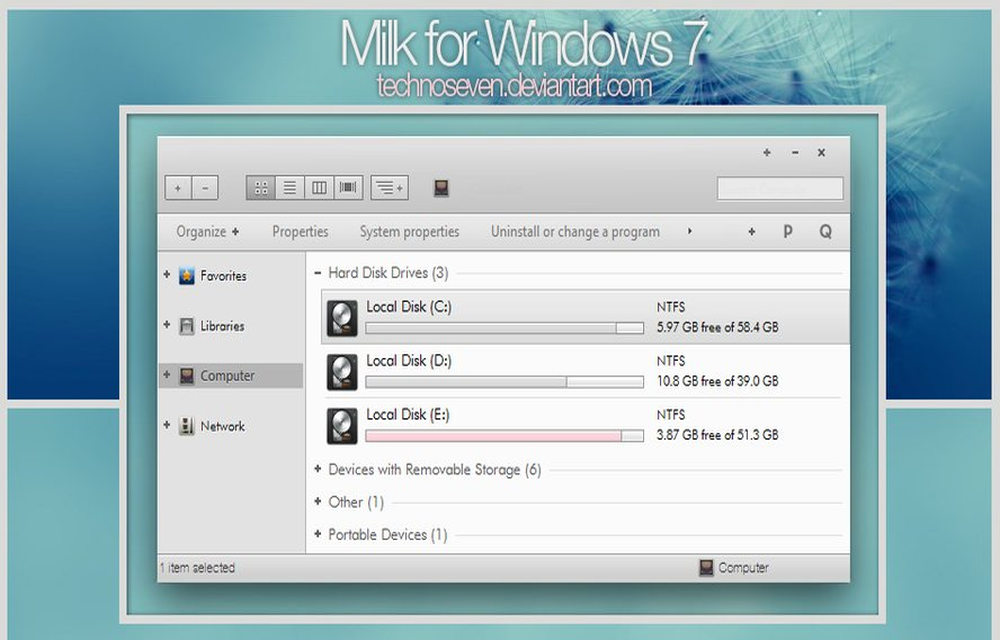The width and height of the screenshot is (1000, 640).
Task: Switch to filmstrip view icon
Action: click(348, 187)
